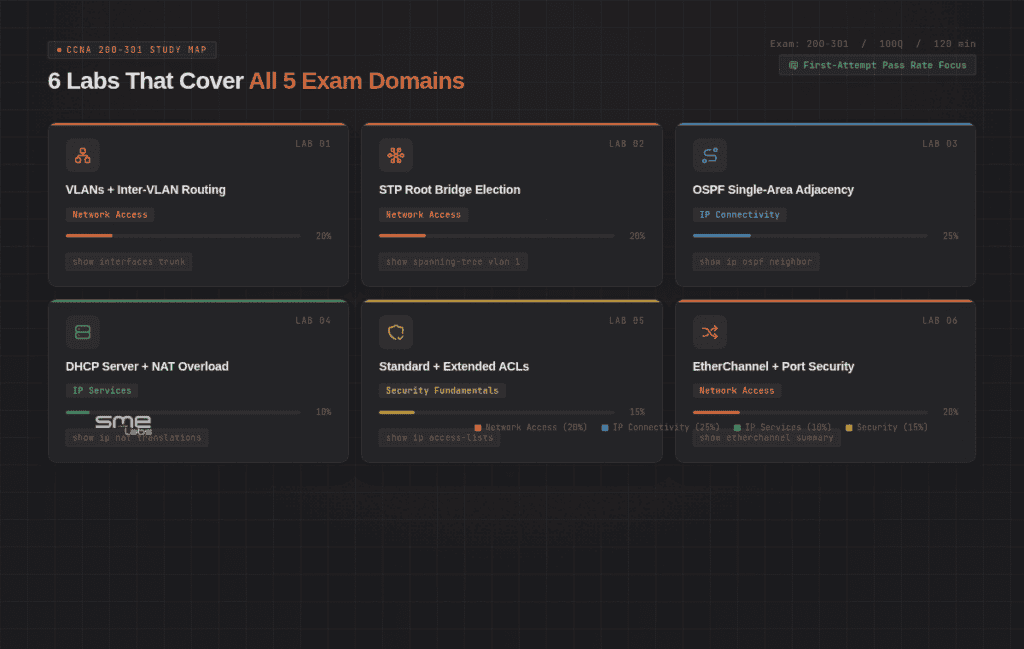Open the OSPF Single-Area Adjacency lab title
1024x649 pixels.
(x=773, y=189)
